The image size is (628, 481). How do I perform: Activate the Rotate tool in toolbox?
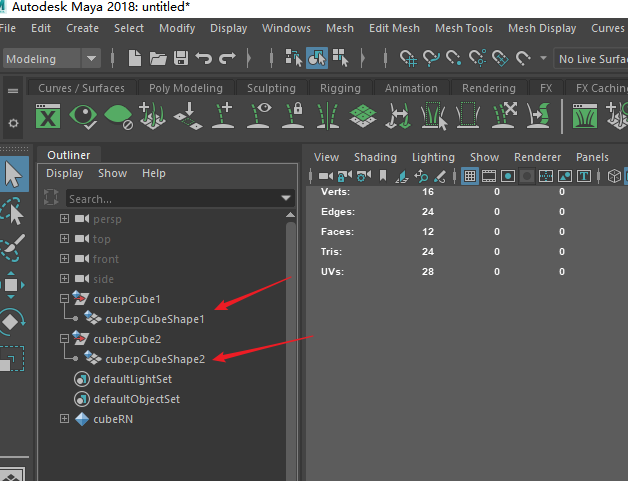click(12, 322)
